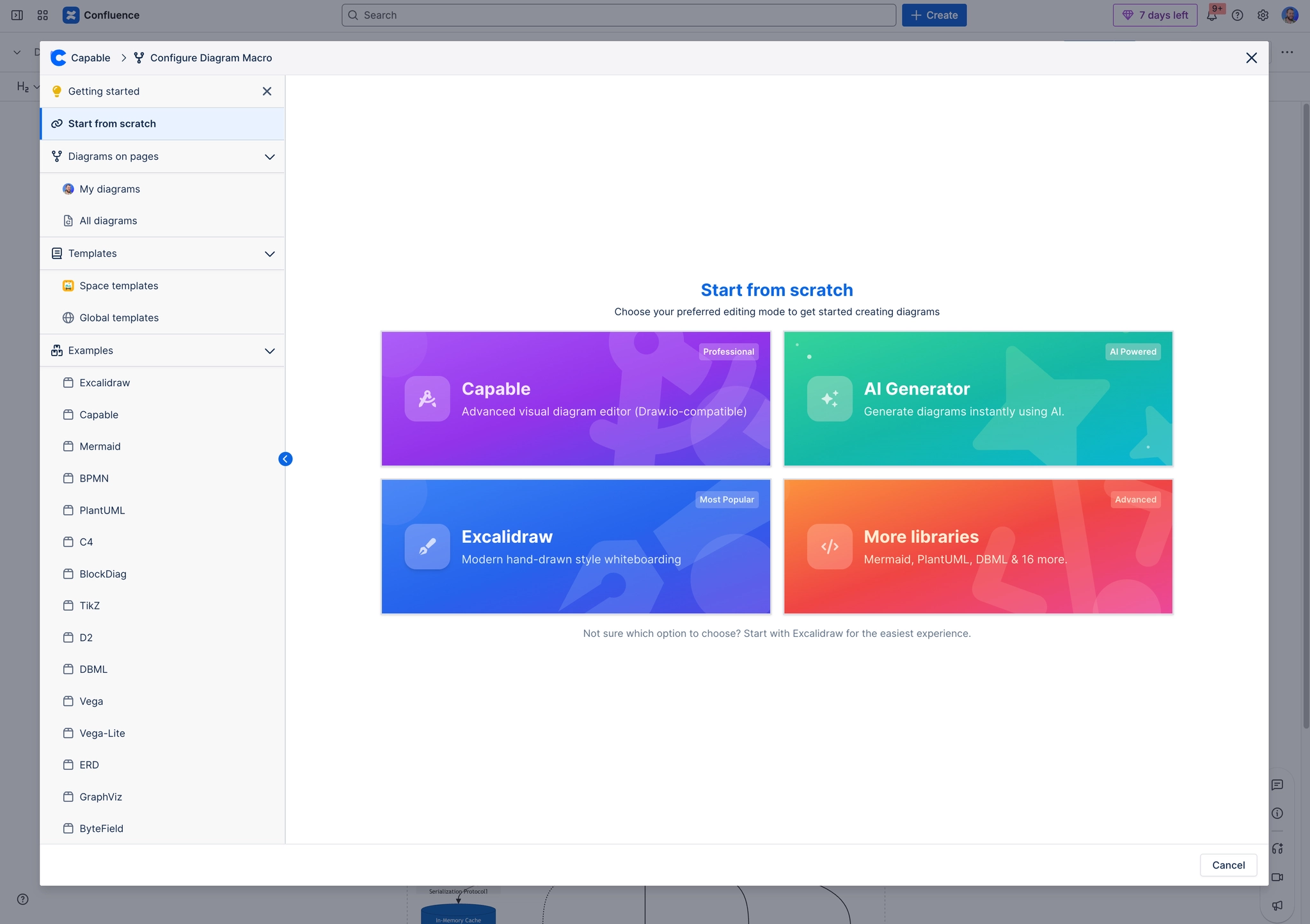Click the Cancel button
Screen dimensions: 1310x924
(x=1227, y=865)
